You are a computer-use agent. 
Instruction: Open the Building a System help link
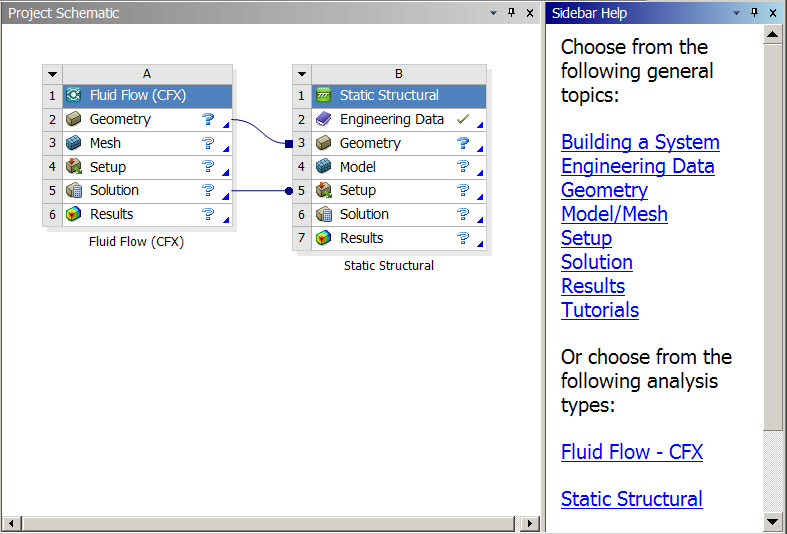coord(640,142)
